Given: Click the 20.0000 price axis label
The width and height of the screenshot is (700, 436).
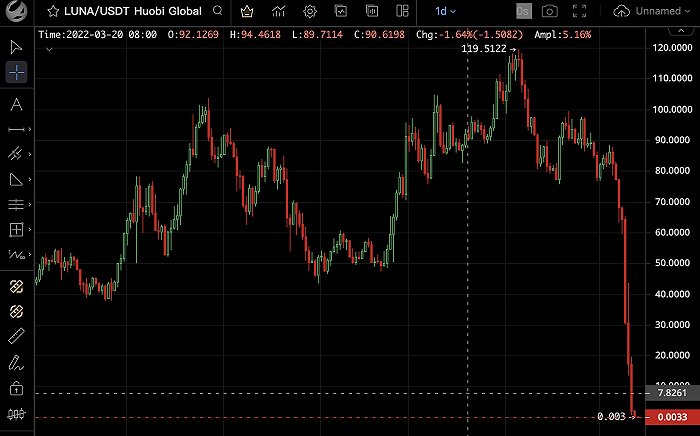Looking at the screenshot, I should pos(674,355).
